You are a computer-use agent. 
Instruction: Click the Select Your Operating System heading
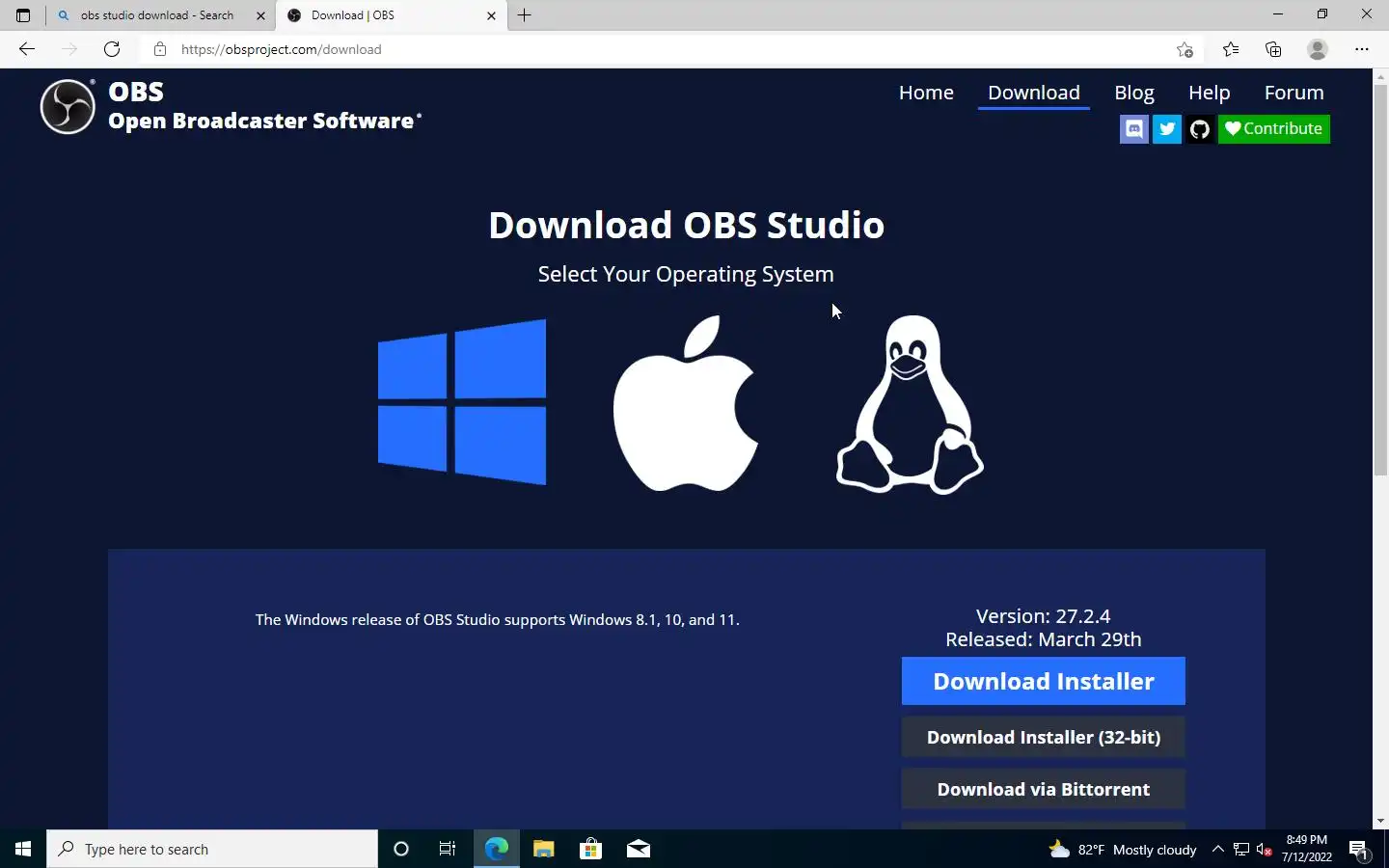click(686, 274)
